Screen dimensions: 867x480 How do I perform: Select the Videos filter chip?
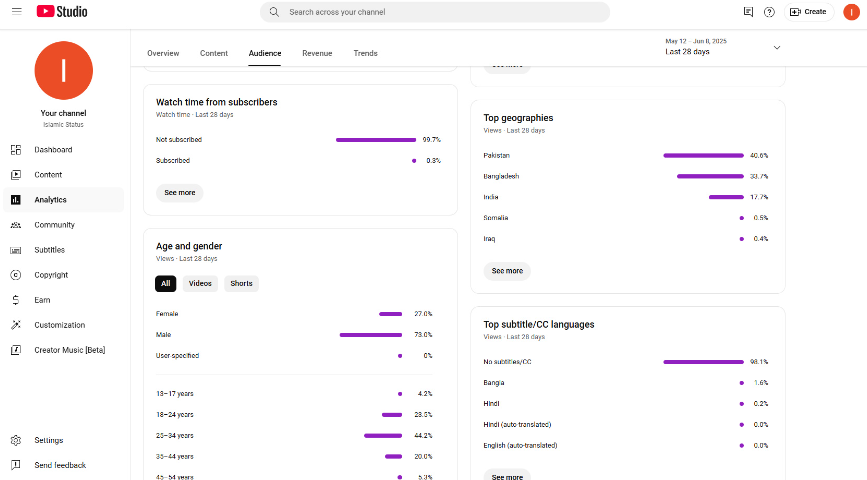click(200, 284)
